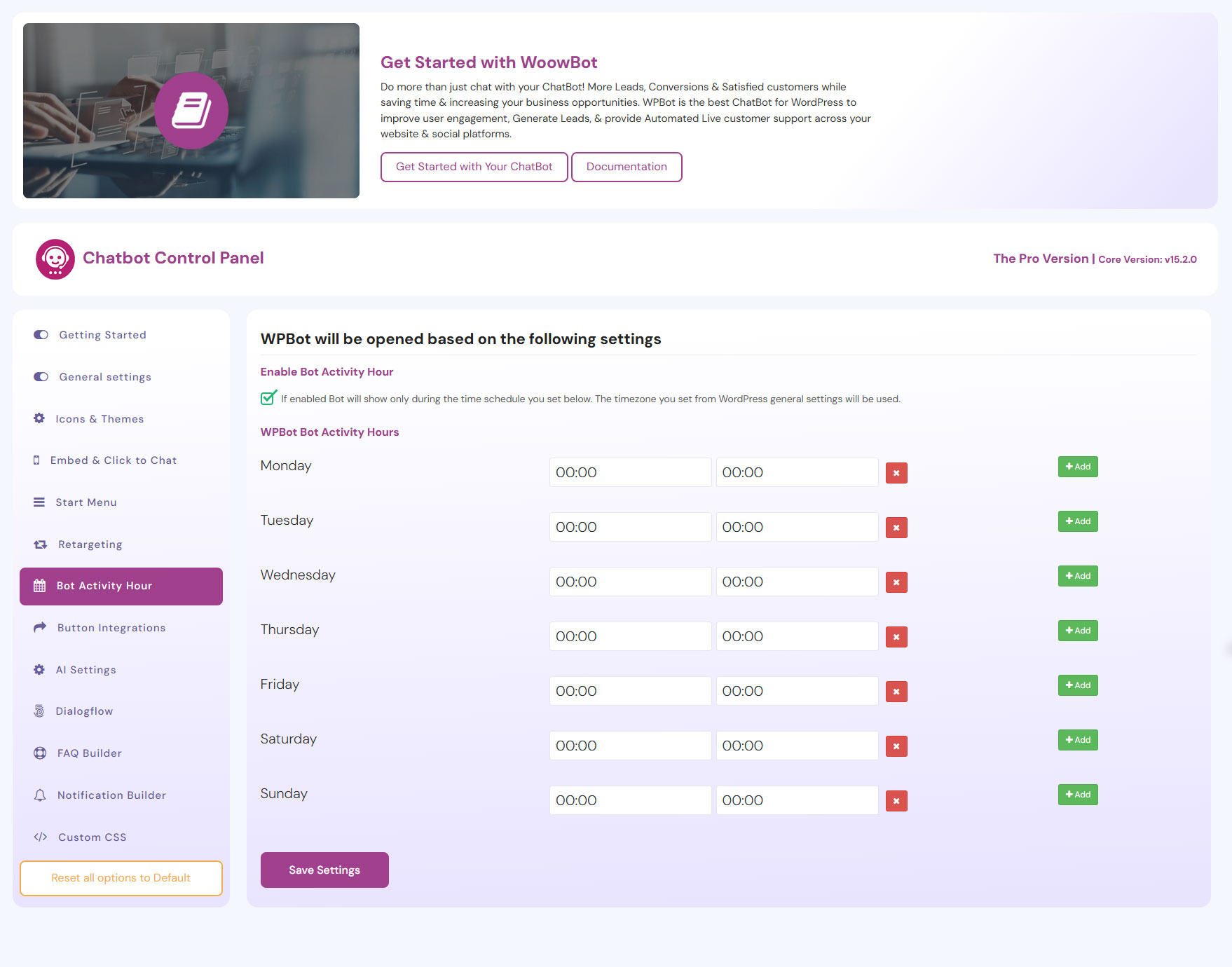The width and height of the screenshot is (1232, 967).
Task: Click the code icon next to Custom CSS
Action: 41,837
